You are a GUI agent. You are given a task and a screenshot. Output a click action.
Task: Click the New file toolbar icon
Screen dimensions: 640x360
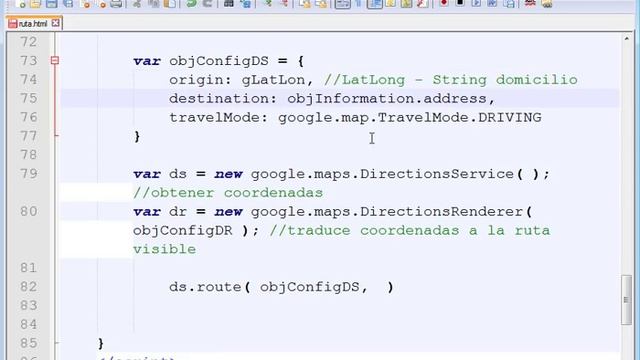coord(20,4)
